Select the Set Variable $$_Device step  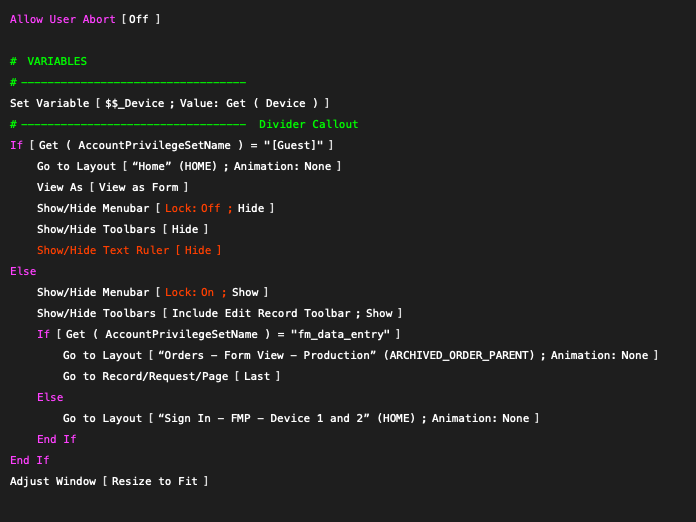coord(170,103)
